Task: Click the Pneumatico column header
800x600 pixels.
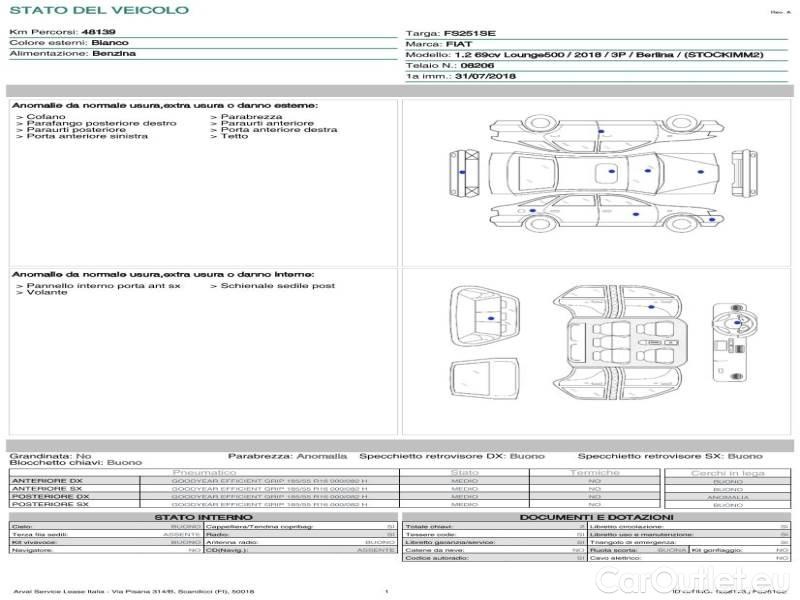Action: (x=204, y=472)
